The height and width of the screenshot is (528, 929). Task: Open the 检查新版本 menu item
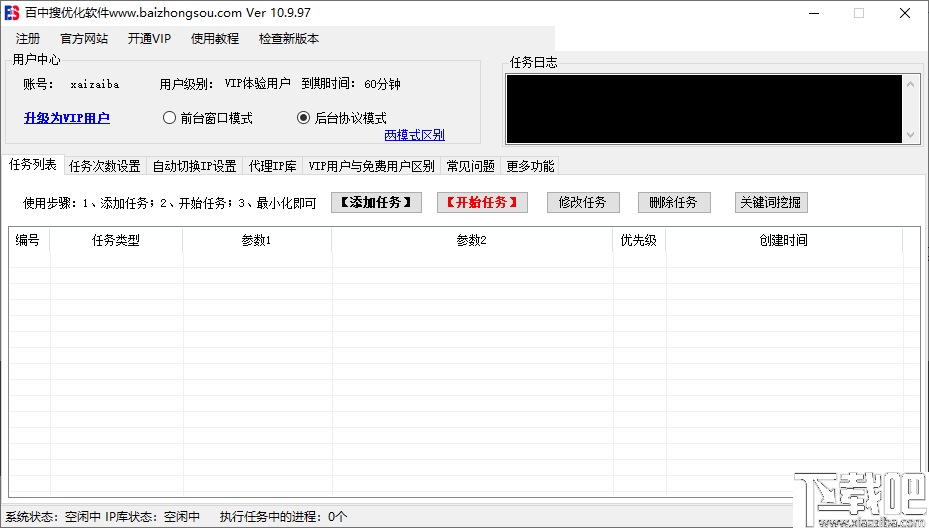point(289,39)
